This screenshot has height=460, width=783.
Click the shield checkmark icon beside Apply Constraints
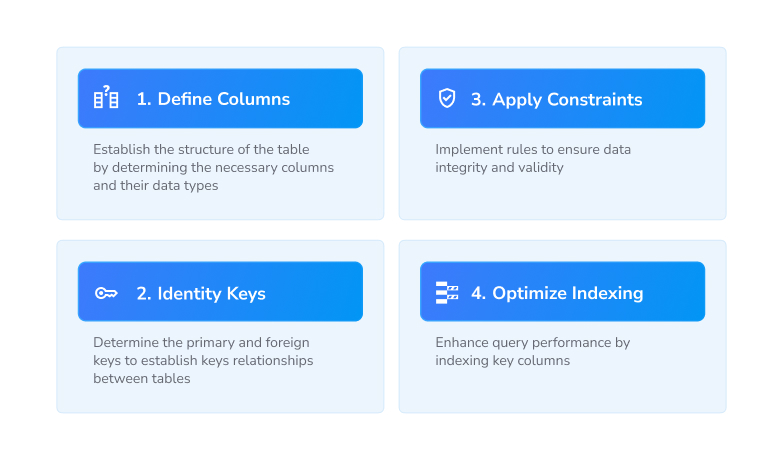[447, 98]
